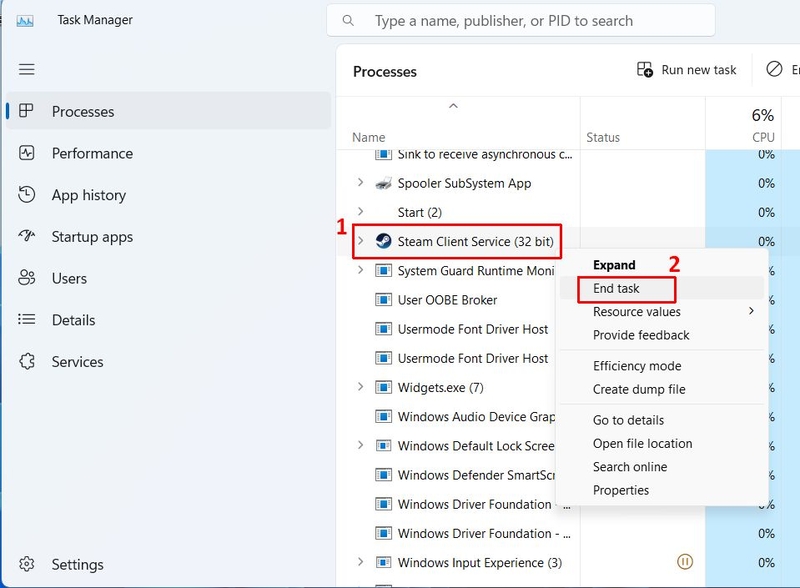The height and width of the screenshot is (588, 800).
Task: Click the Users people icon
Action: coord(27,278)
